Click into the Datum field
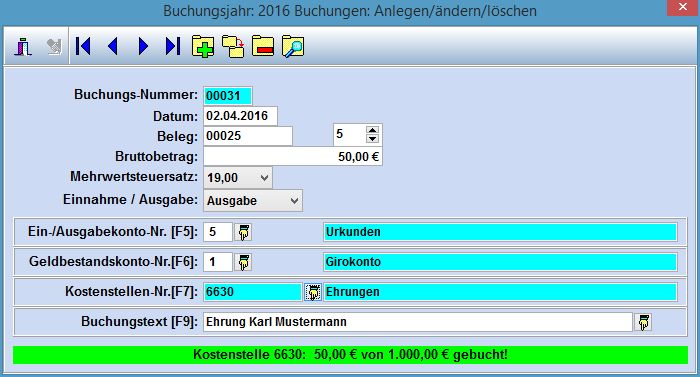700x377 pixels. [240, 116]
